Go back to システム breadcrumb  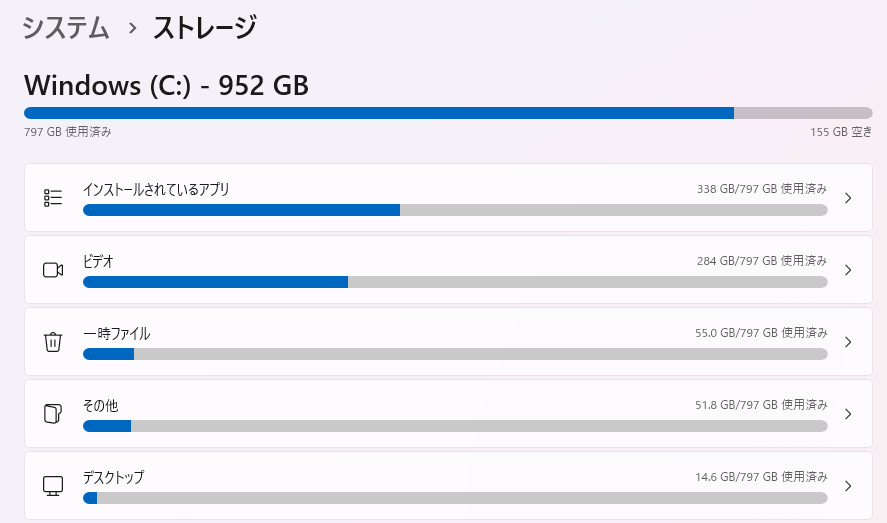click(x=66, y=28)
